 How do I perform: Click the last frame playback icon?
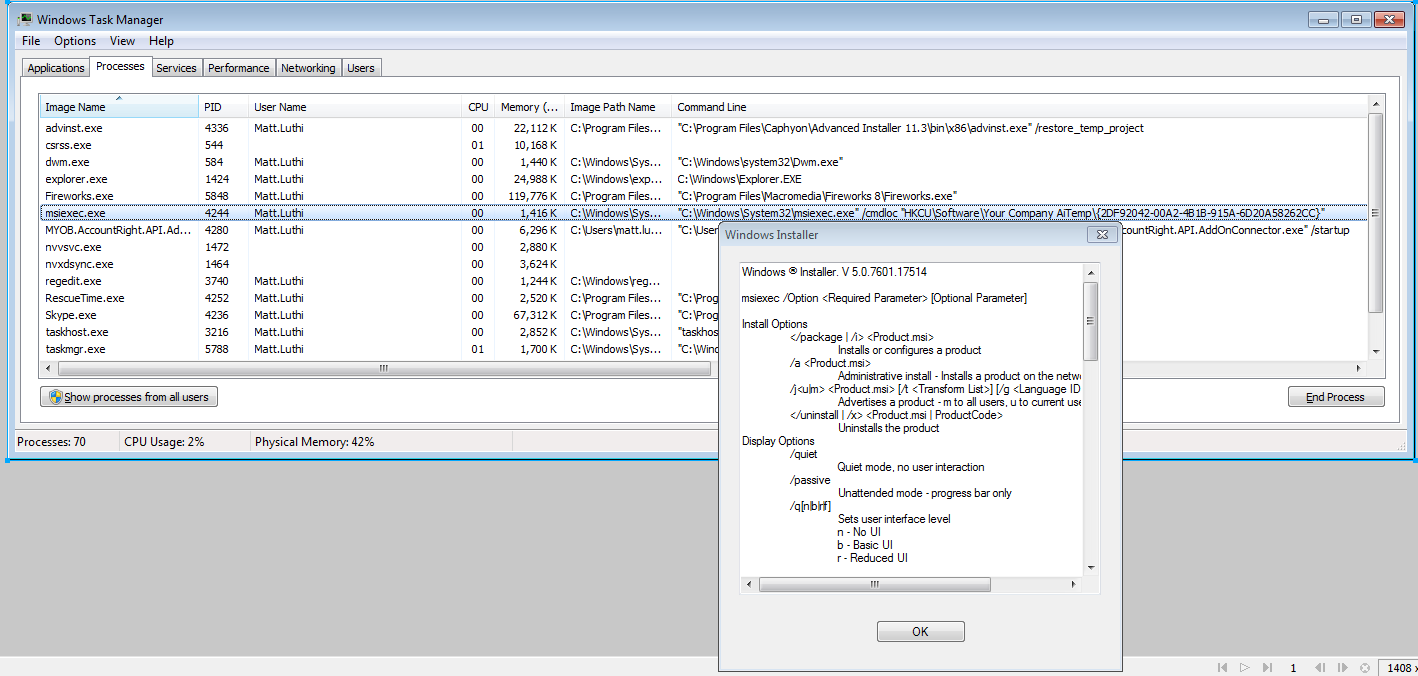click(1266, 667)
